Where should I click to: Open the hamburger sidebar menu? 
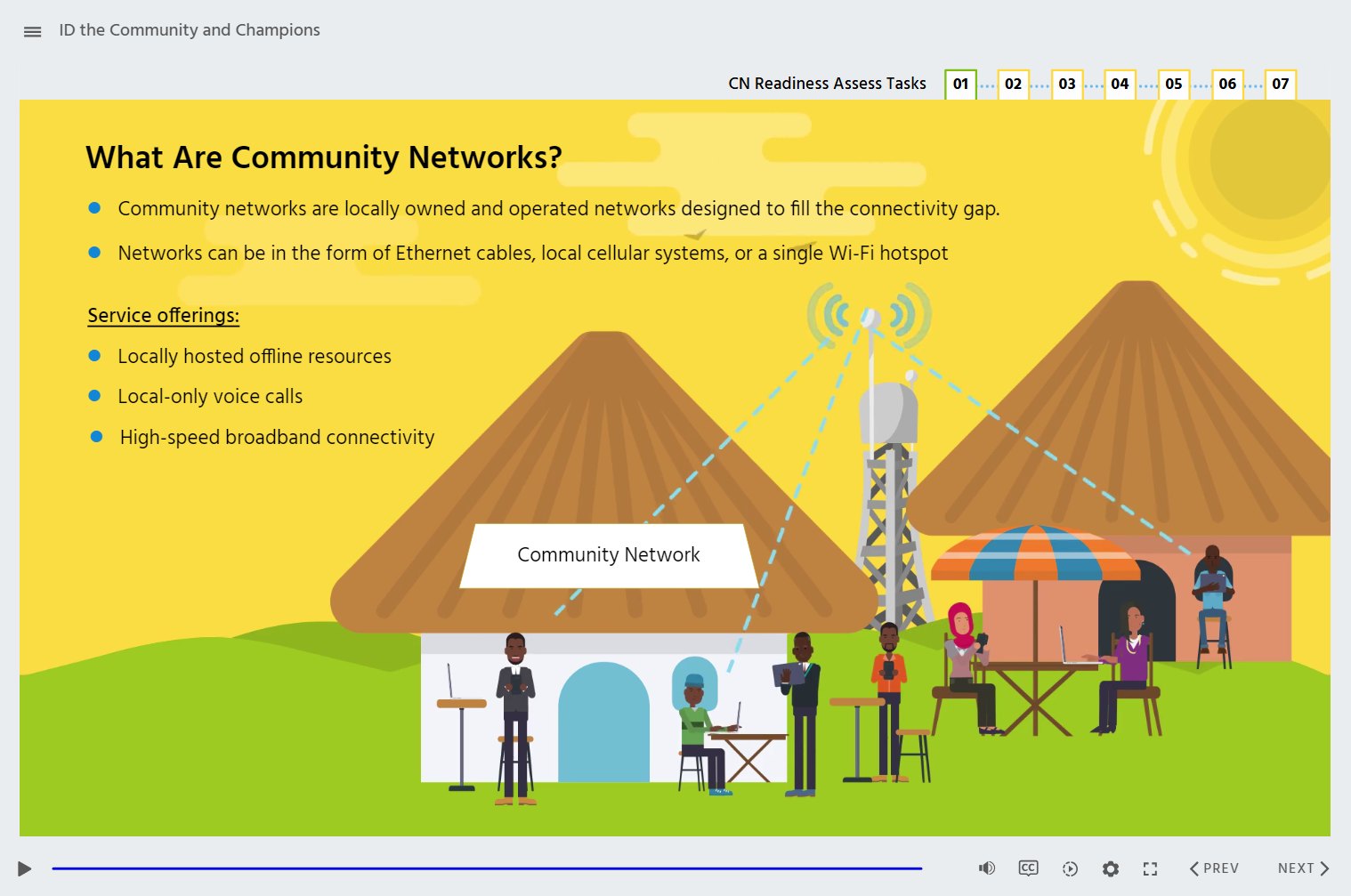[33, 31]
